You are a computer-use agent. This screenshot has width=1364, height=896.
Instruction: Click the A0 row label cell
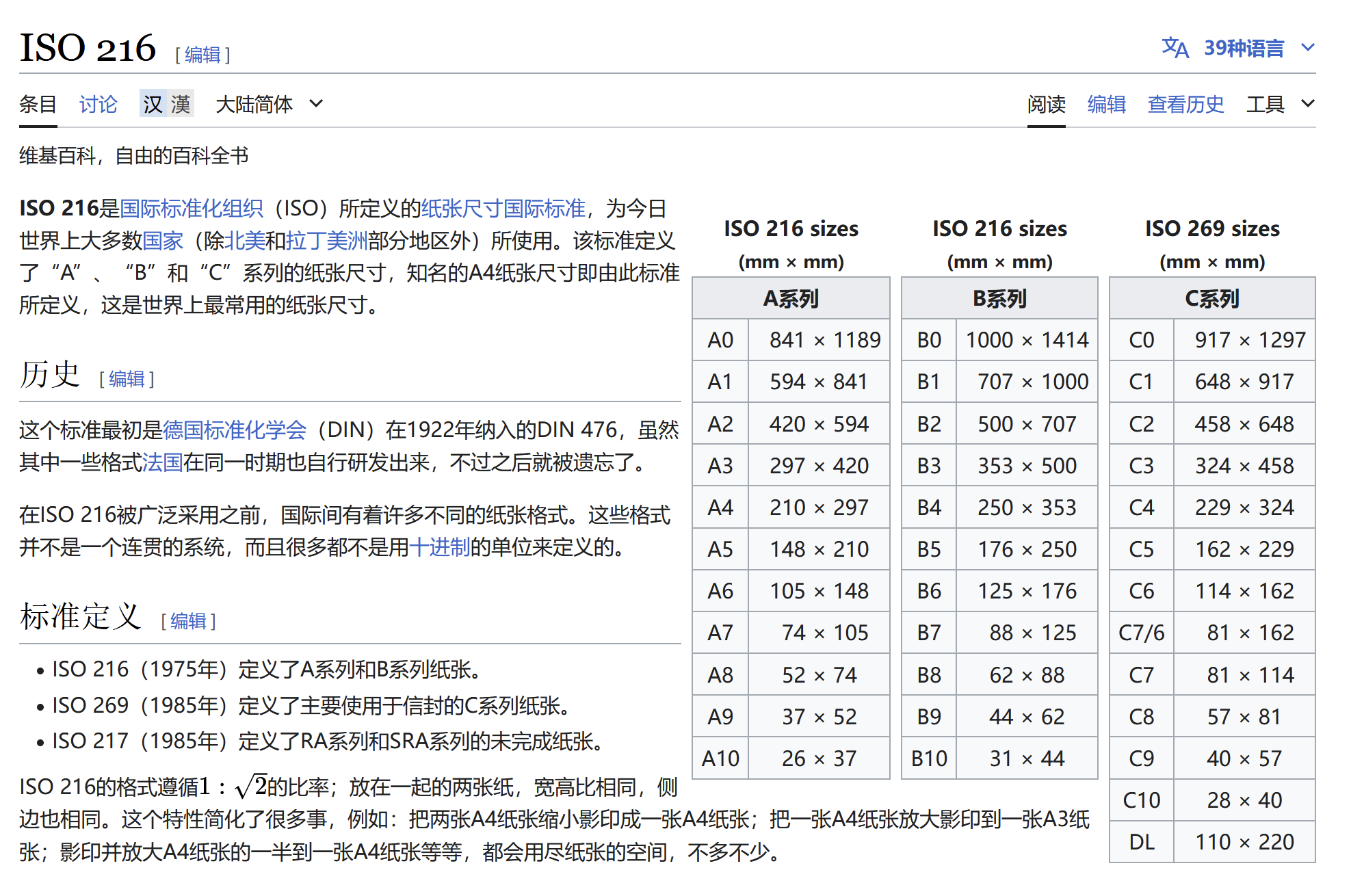point(720,340)
